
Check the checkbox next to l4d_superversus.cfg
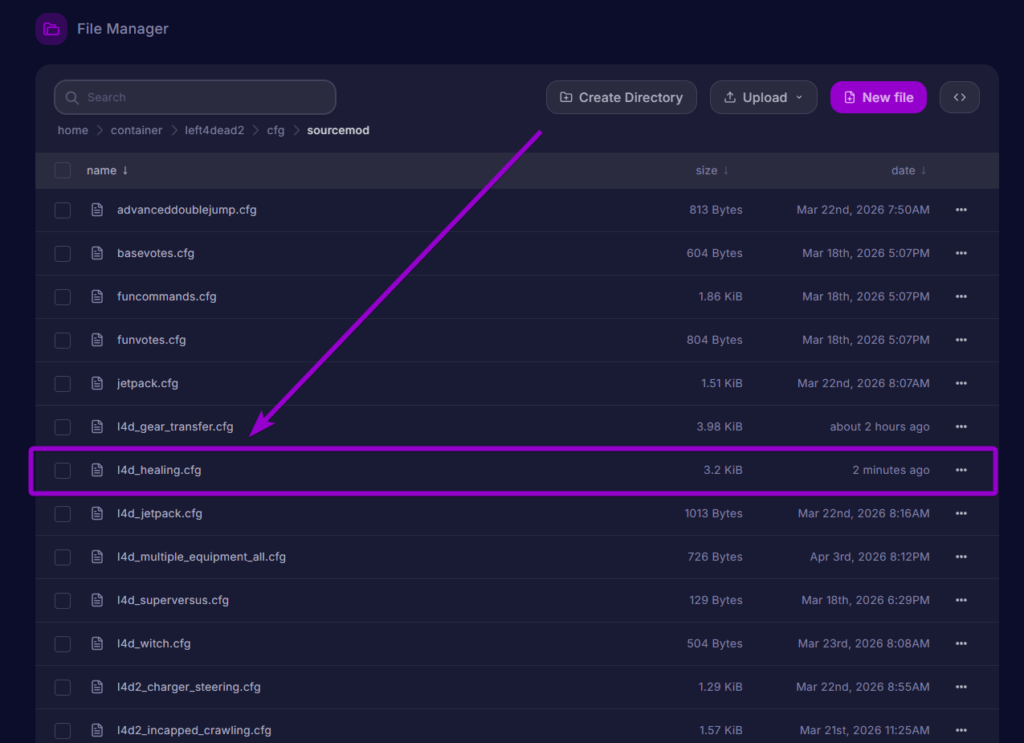[x=62, y=600]
